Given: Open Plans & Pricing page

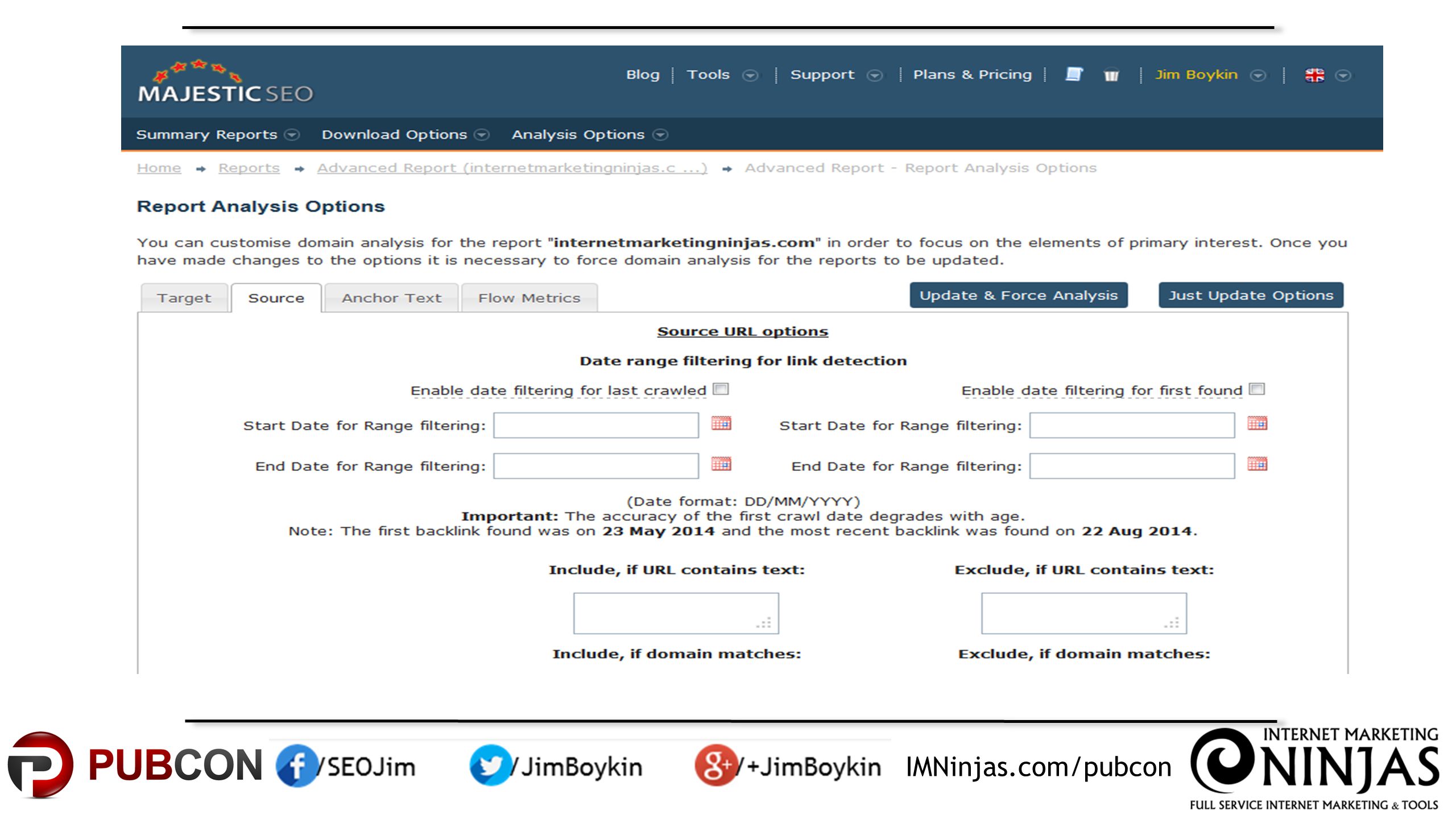Looking at the screenshot, I should click(972, 75).
